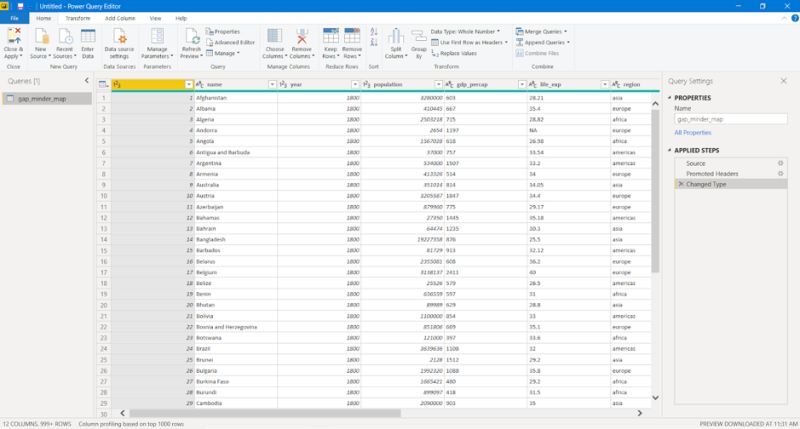Collapse the APPLIED STEPS section
Screen dimensions: 800x429
(670, 150)
